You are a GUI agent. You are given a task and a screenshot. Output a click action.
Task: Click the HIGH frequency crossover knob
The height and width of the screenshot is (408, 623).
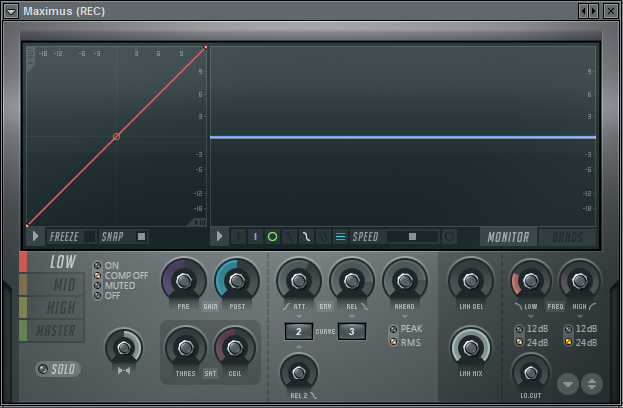coord(580,280)
